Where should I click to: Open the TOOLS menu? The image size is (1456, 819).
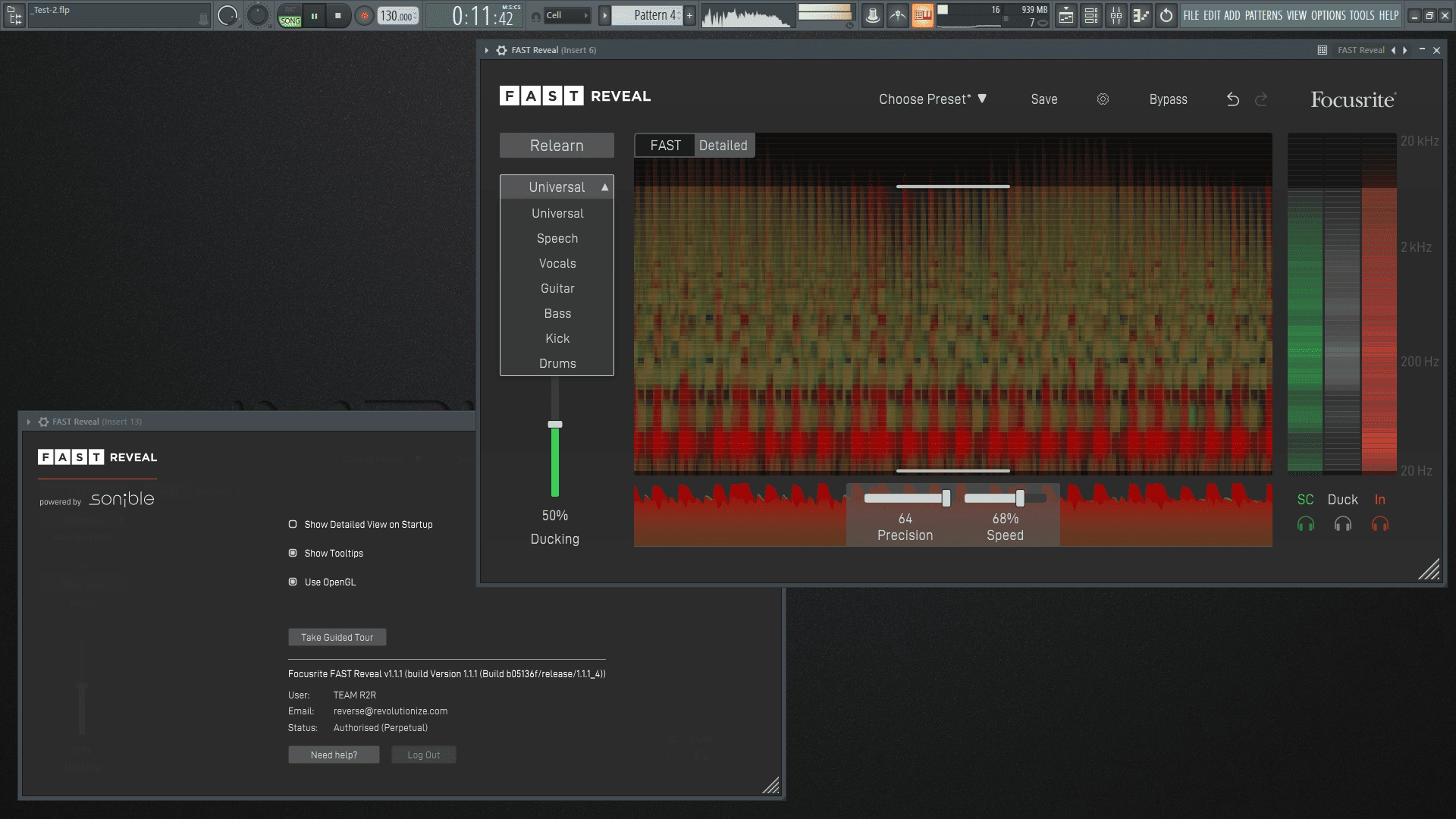tap(1362, 15)
